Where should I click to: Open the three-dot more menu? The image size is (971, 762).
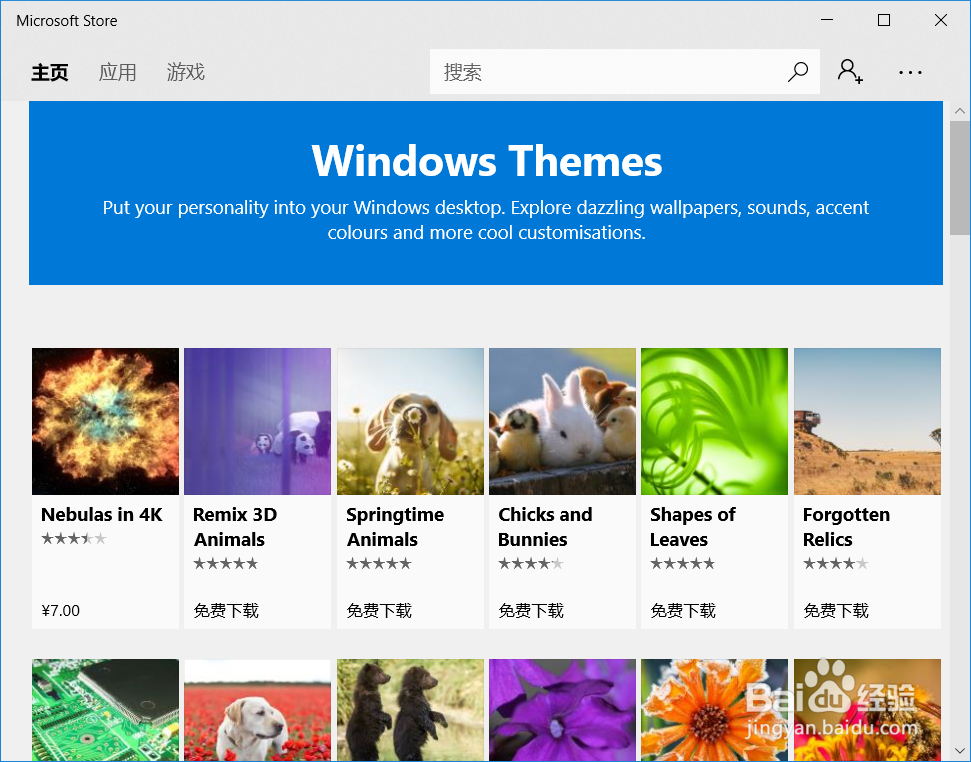[910, 72]
